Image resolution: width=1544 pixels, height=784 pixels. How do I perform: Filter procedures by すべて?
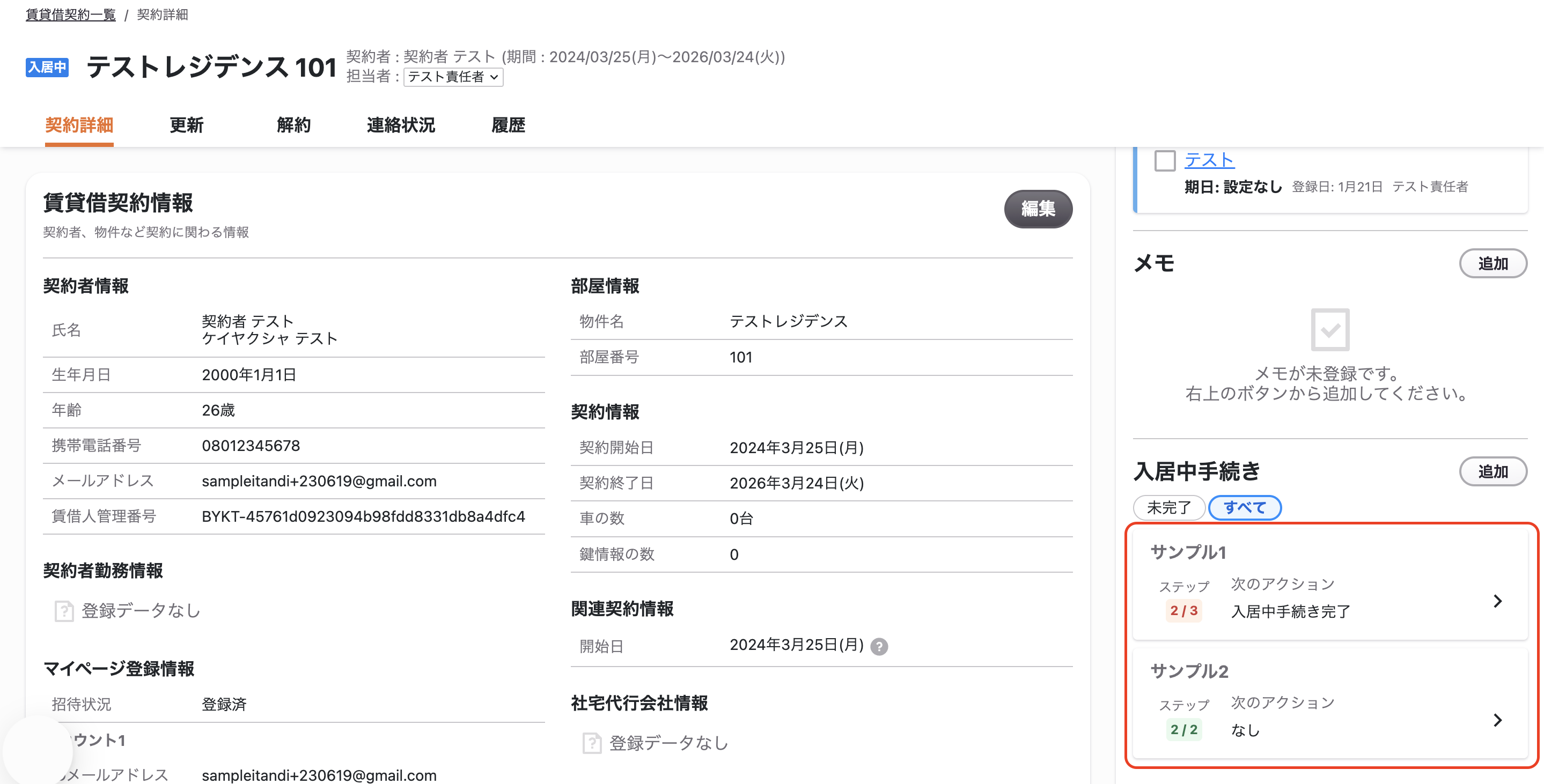tap(1244, 508)
